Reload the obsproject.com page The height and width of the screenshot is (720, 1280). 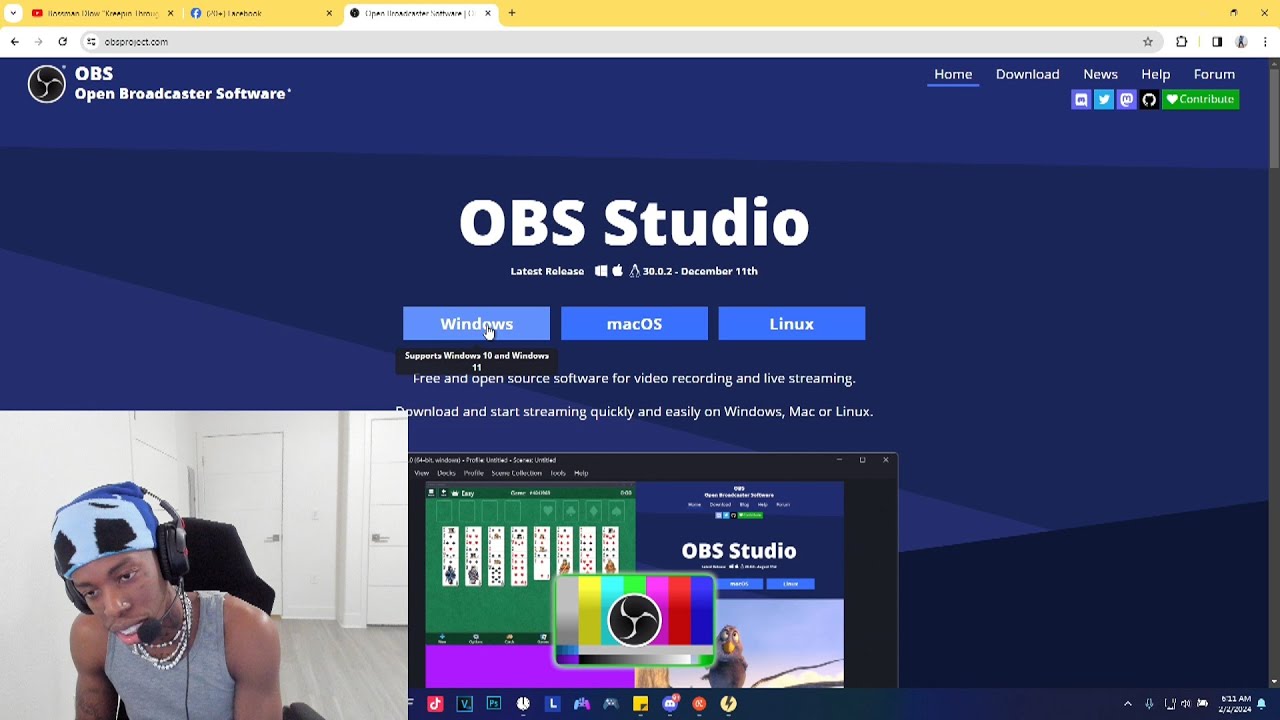62,42
